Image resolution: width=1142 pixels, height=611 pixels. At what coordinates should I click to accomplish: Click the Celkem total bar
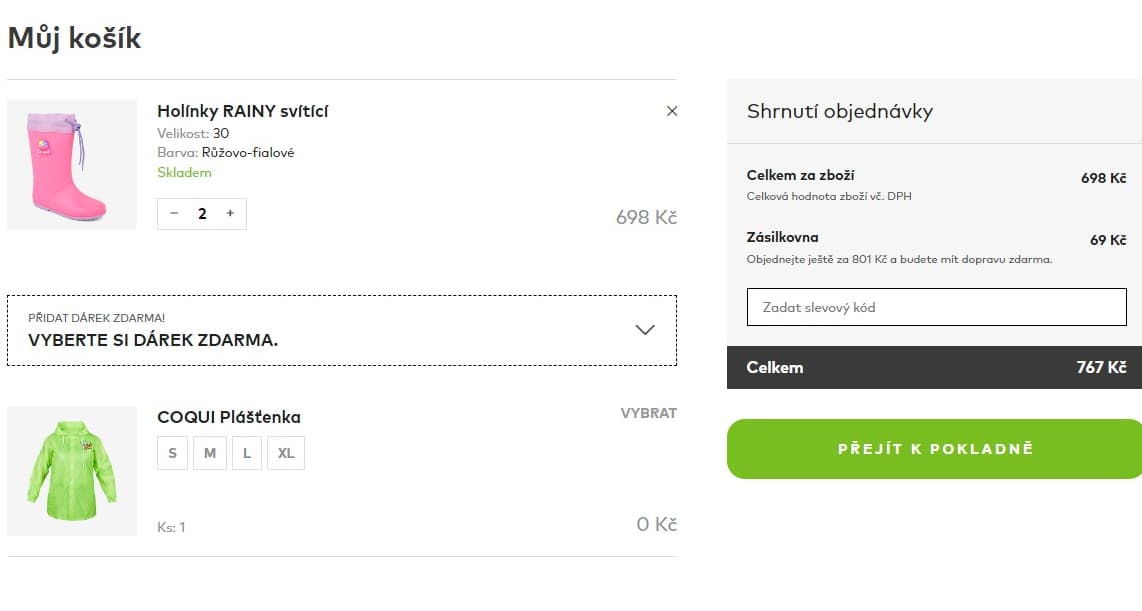click(x=935, y=367)
